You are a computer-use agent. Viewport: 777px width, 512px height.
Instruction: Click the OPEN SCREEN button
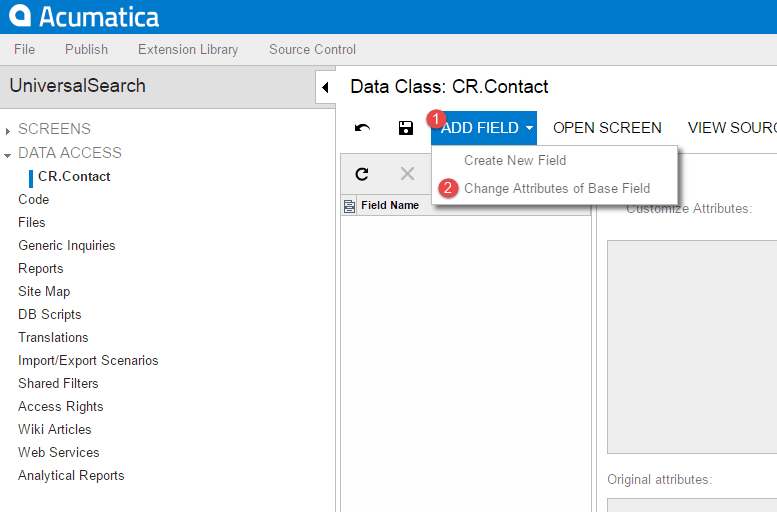(x=607, y=128)
